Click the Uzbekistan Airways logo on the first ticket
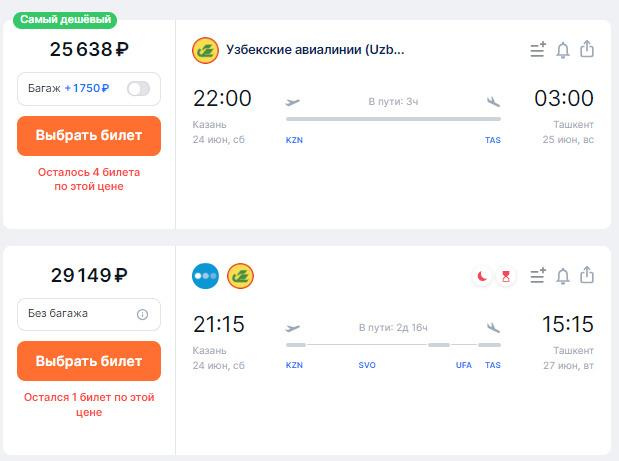 click(205, 50)
